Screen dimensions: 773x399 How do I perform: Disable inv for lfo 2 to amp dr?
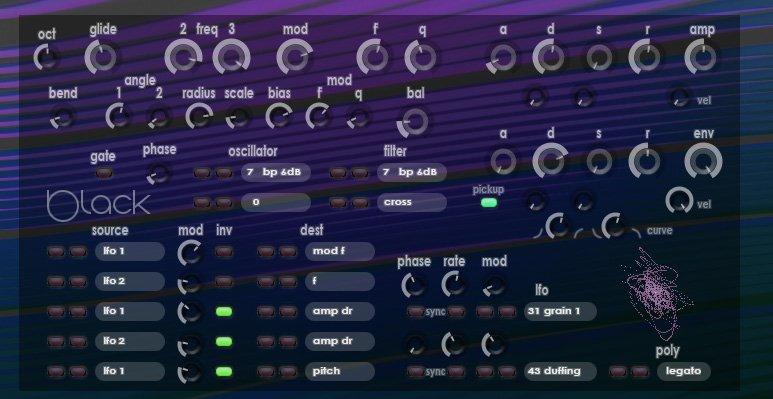[x=224, y=341]
